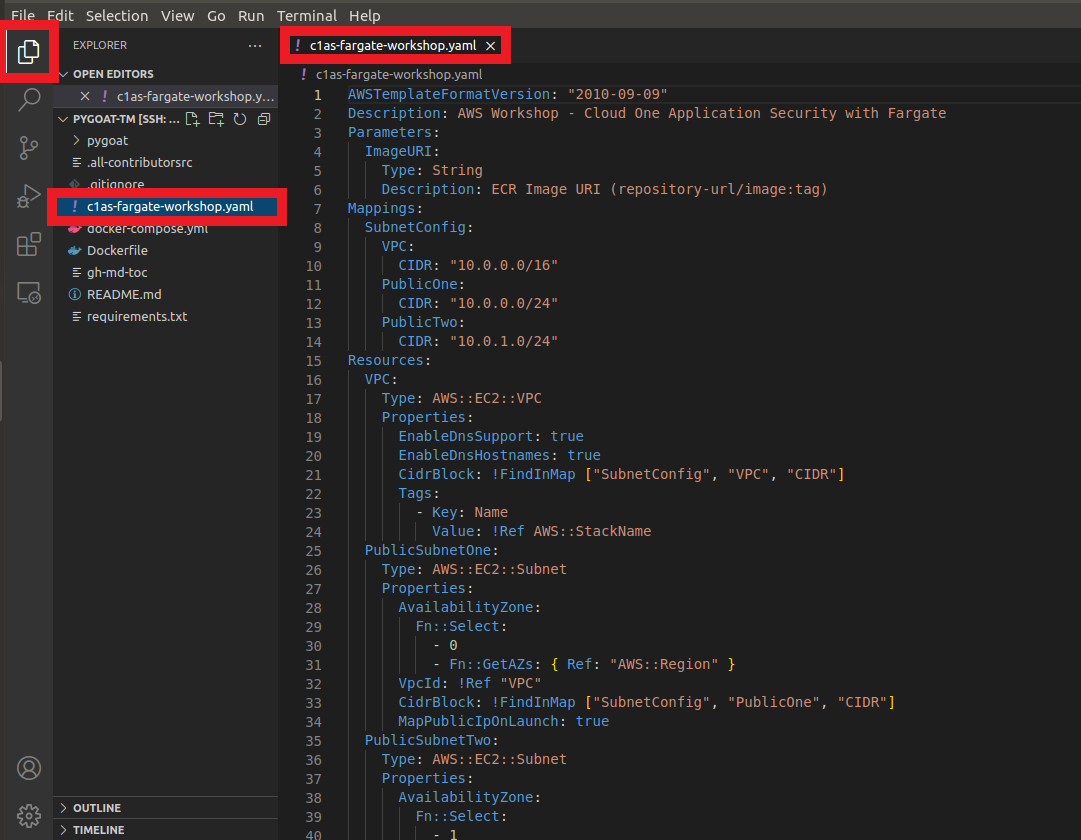Viewport: 1081px width, 840px height.
Task: Open the Remote Explorer view
Action: 28,292
